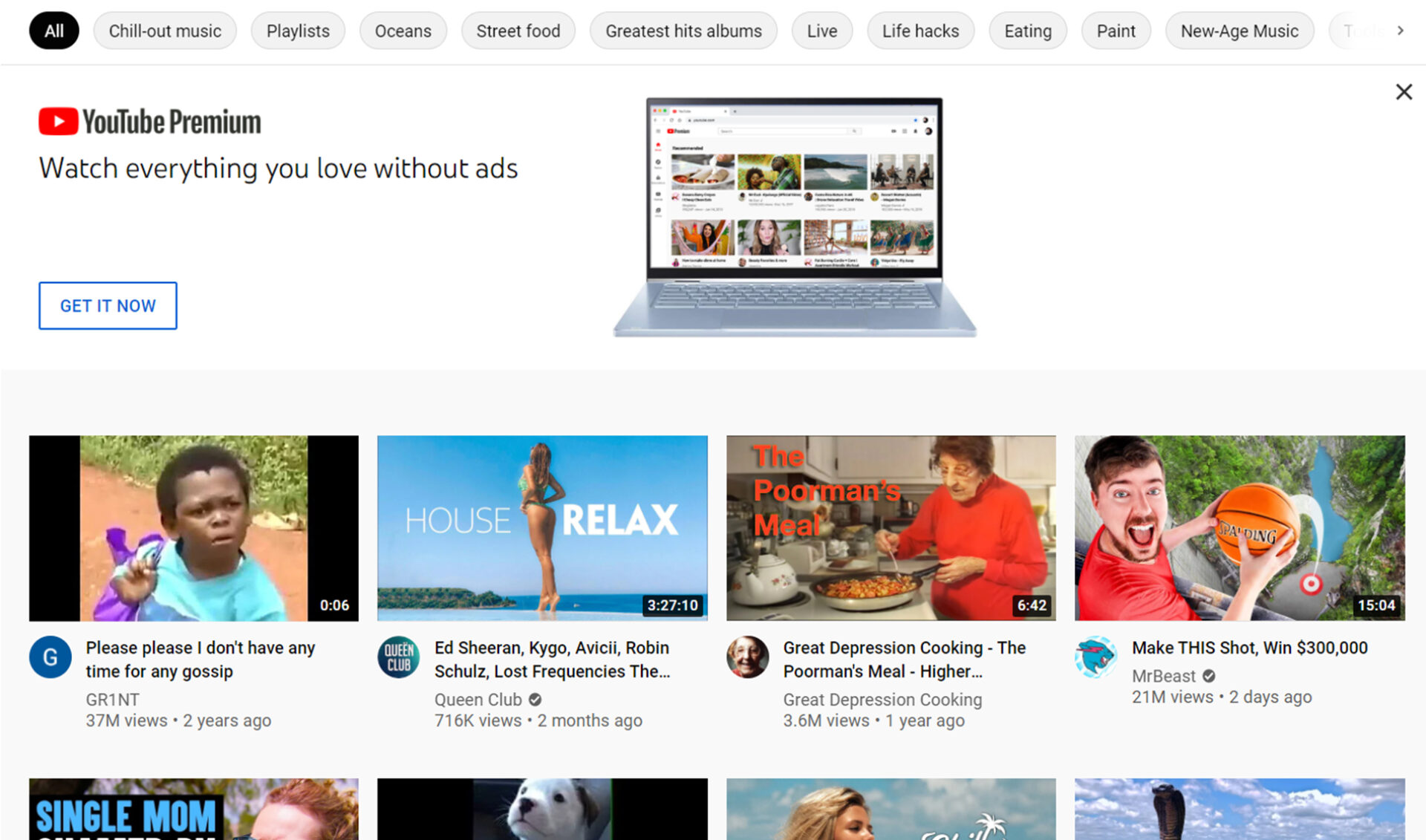This screenshot has height=840, width=1426.
Task: Open the GR1NT channel avatar
Action: click(x=51, y=657)
